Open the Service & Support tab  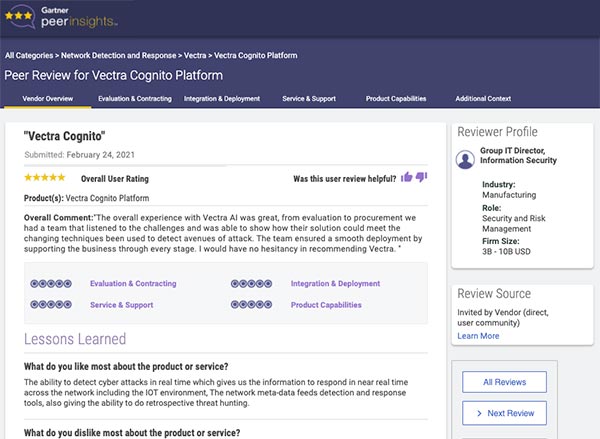[x=309, y=99]
